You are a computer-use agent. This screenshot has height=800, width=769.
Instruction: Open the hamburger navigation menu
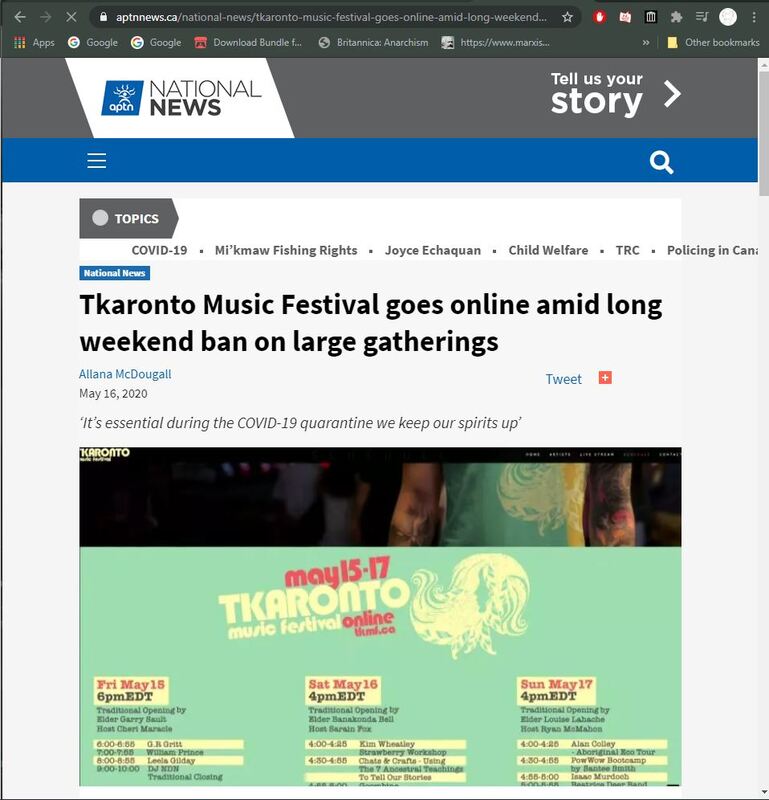(96, 161)
